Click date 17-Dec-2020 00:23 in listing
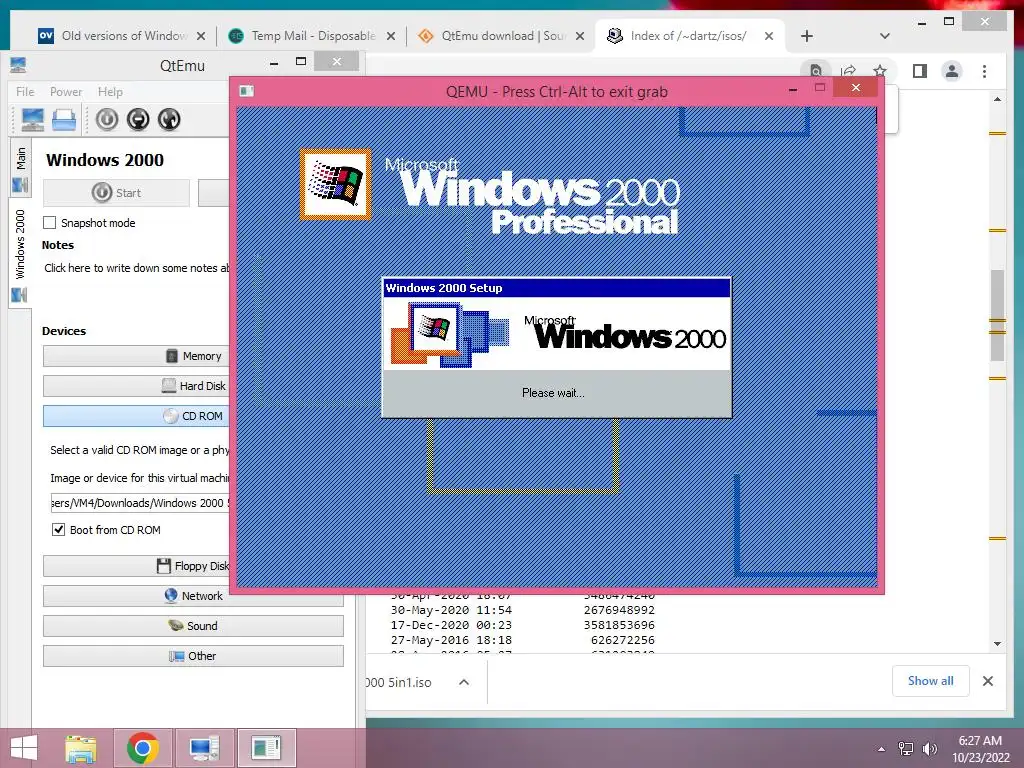The width and height of the screenshot is (1024, 768). tap(451, 625)
